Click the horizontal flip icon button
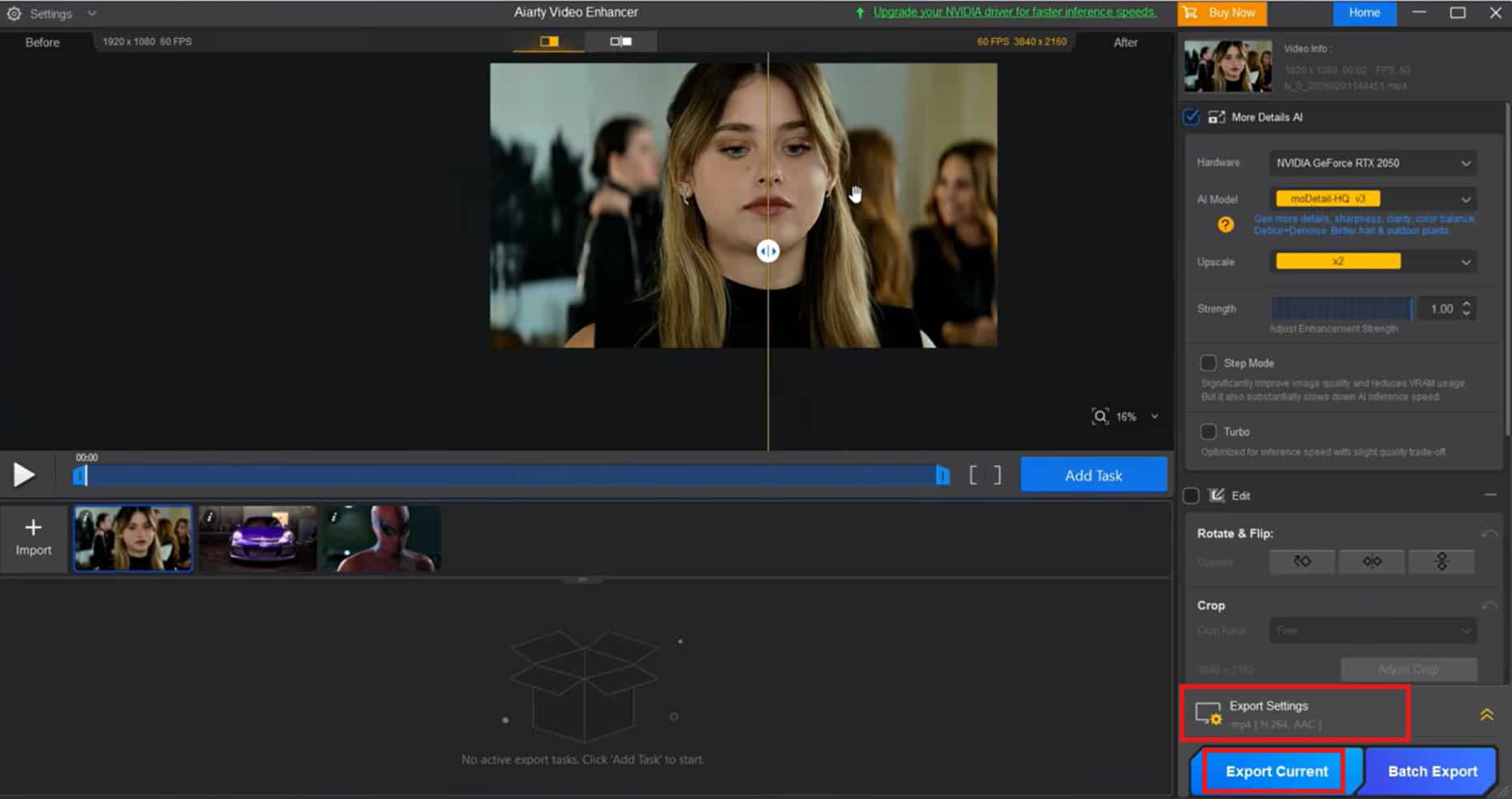This screenshot has height=799, width=1512. [x=1372, y=561]
